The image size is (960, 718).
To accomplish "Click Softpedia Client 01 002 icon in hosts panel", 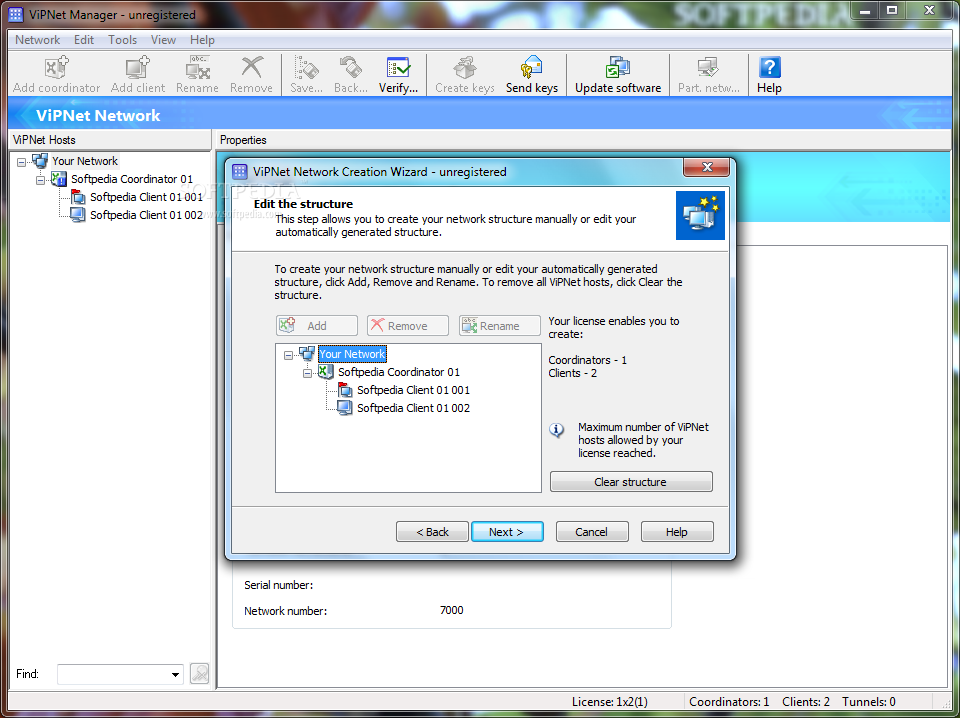I will [x=78, y=215].
